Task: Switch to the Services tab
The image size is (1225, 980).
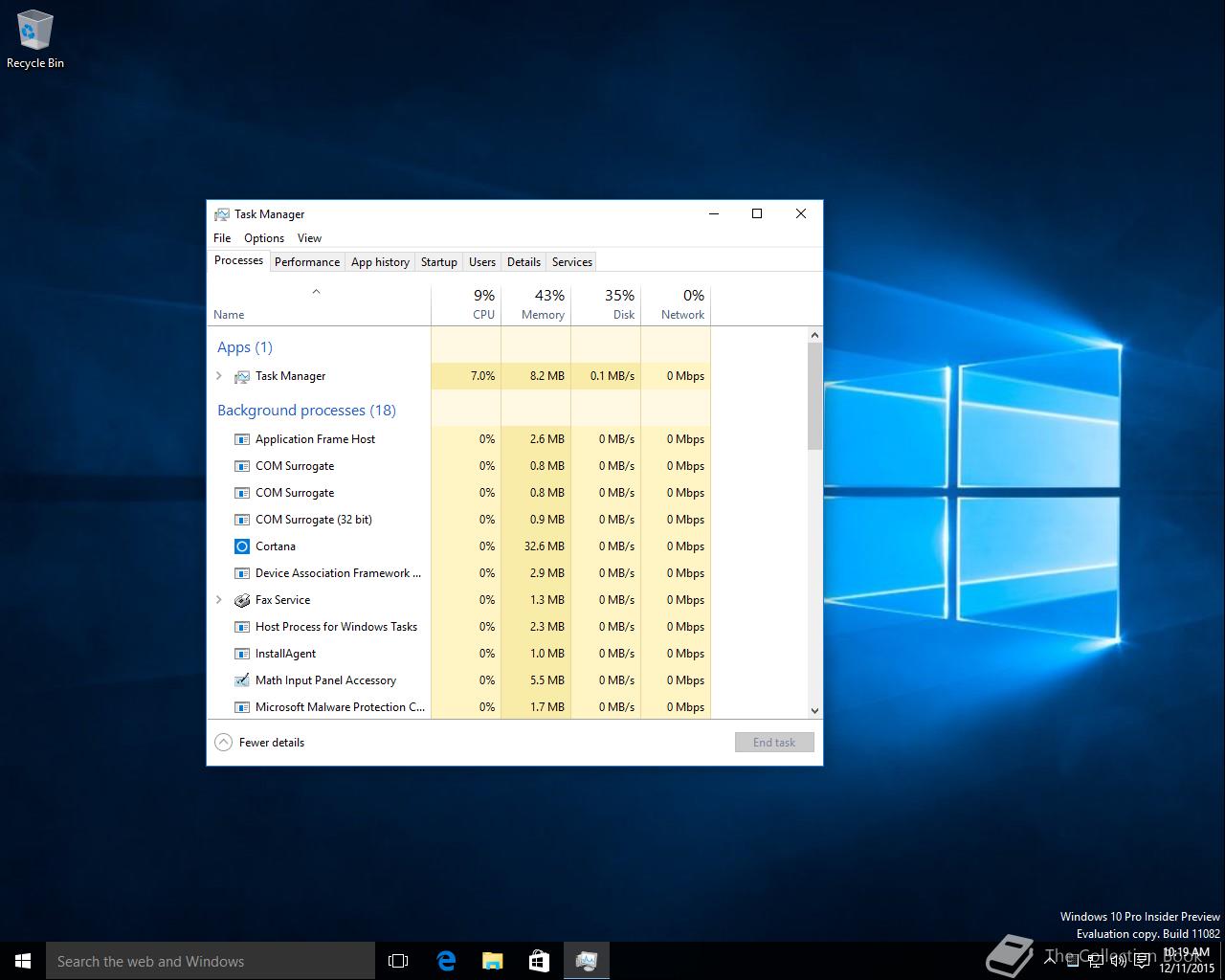Action: pyautogui.click(x=572, y=262)
